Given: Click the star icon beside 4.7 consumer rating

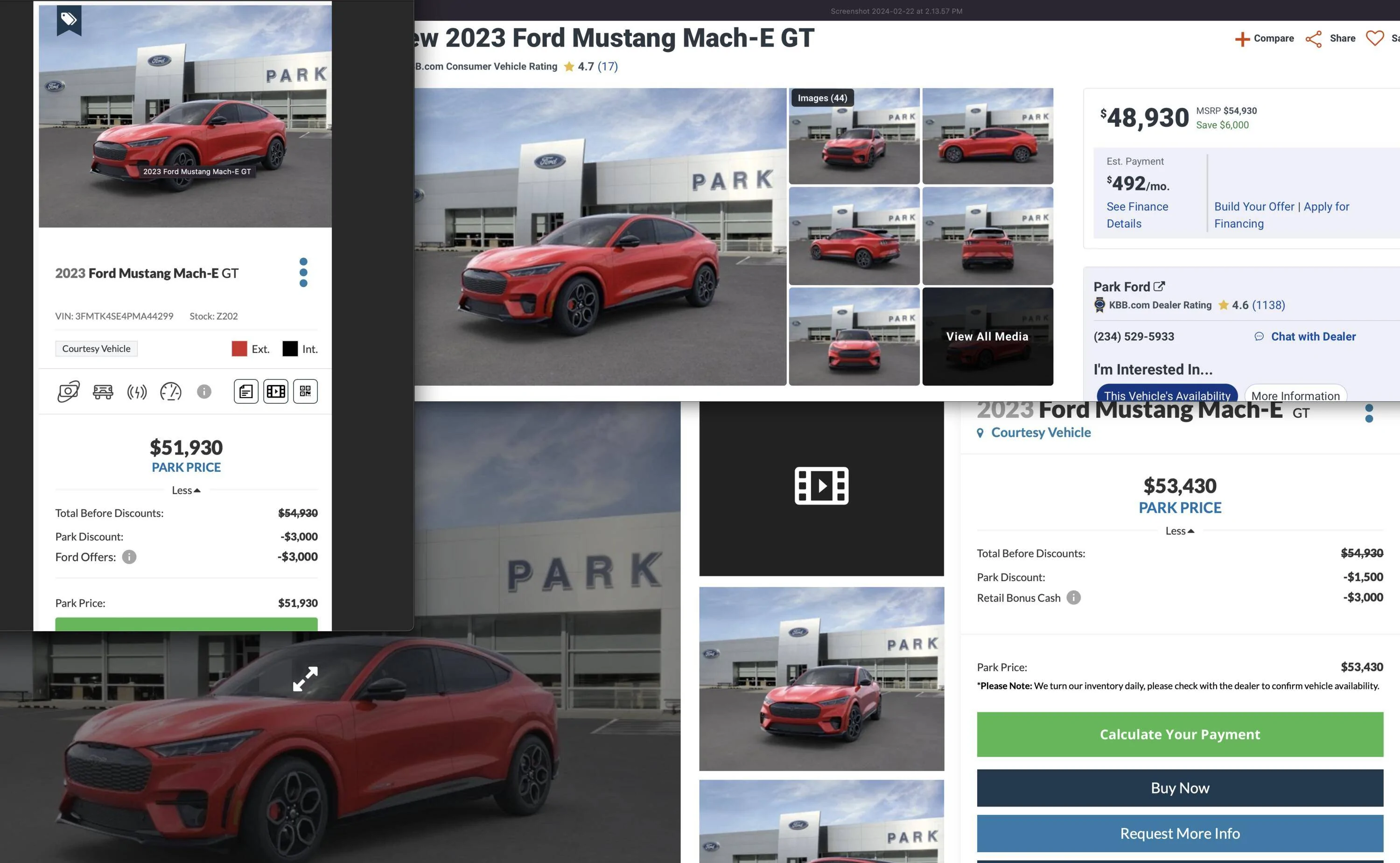Looking at the screenshot, I should [x=569, y=67].
